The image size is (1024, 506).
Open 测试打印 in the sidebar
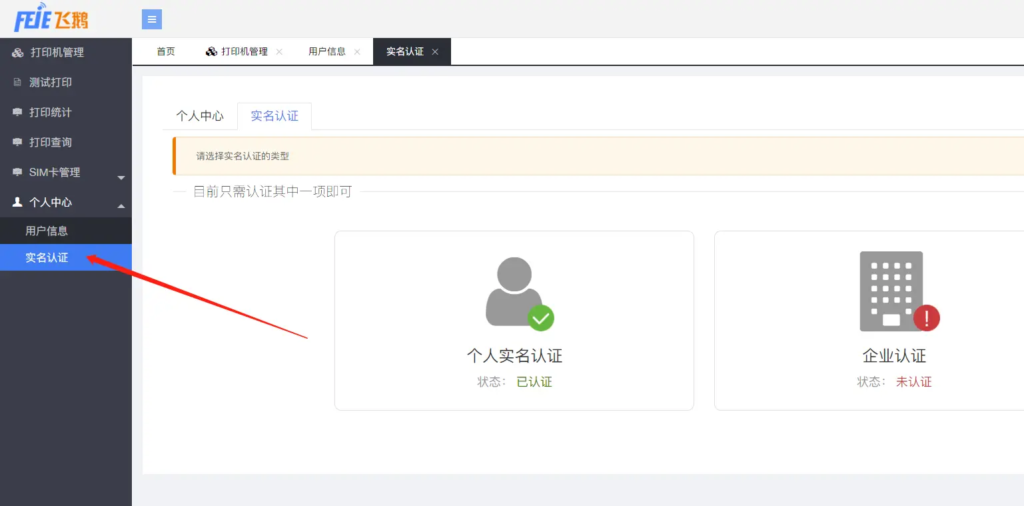tap(50, 82)
